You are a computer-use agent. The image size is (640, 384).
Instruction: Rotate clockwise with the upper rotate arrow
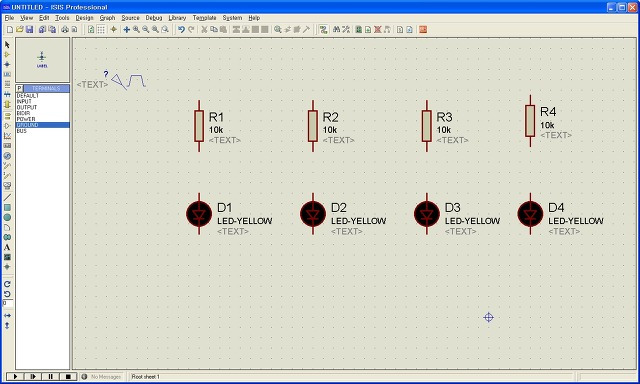[7, 284]
